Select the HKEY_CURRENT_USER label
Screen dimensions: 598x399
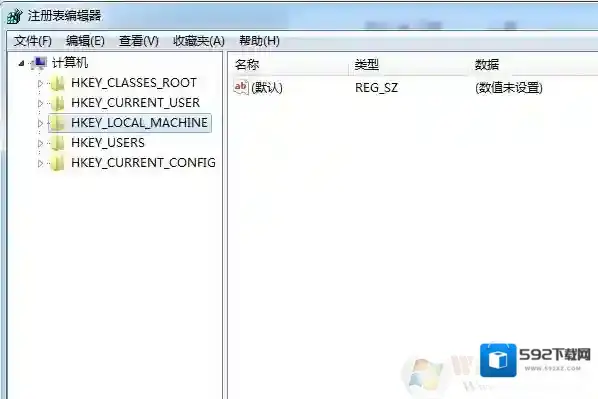tap(135, 103)
